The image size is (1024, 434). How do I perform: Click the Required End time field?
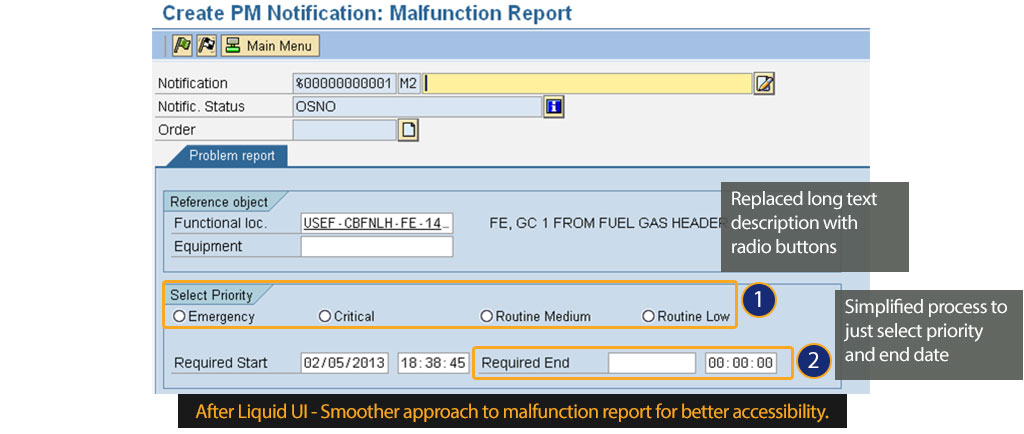pyautogui.click(x=740, y=363)
